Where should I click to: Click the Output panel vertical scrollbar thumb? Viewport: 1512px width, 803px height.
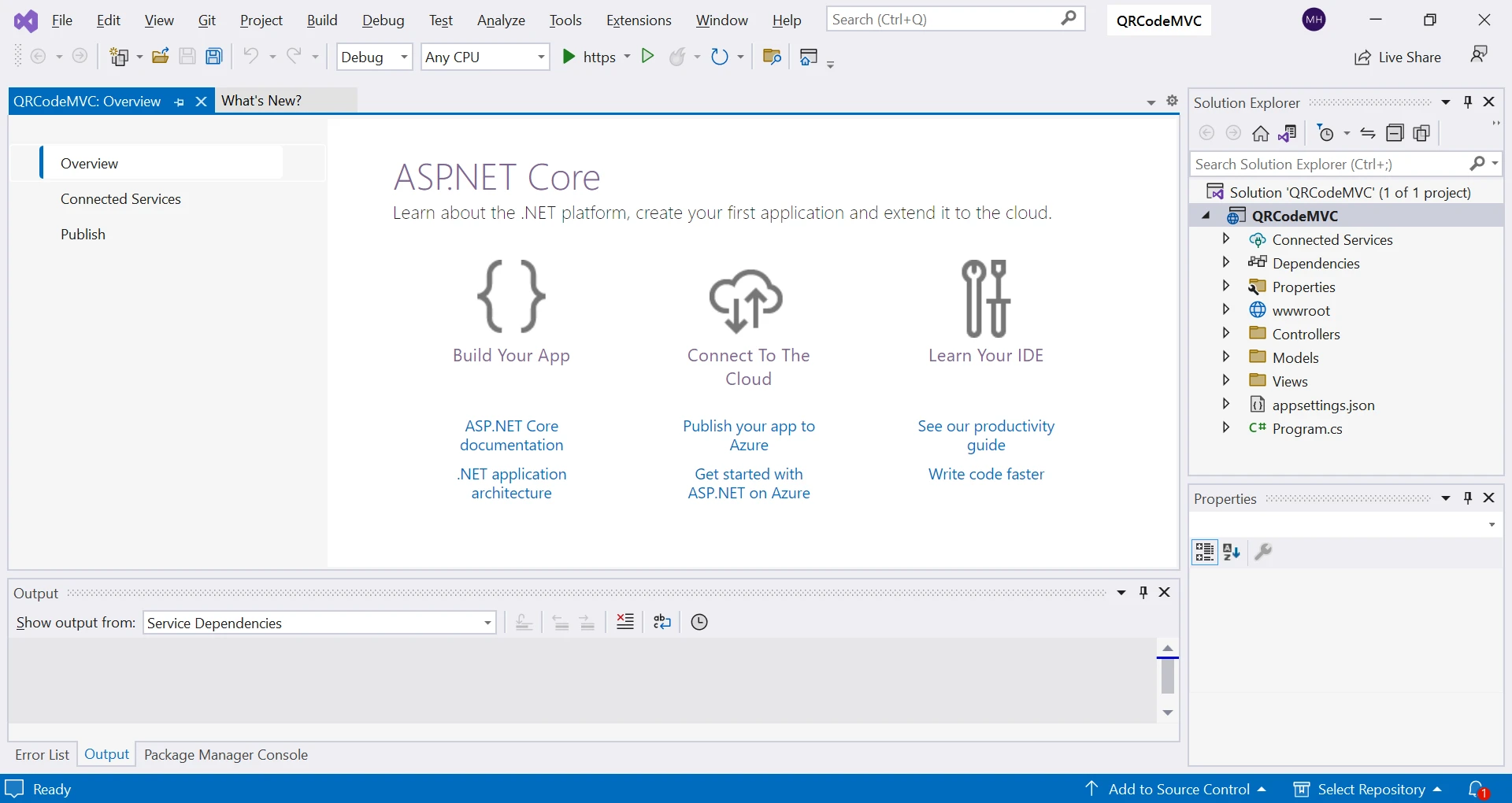[x=1168, y=677]
